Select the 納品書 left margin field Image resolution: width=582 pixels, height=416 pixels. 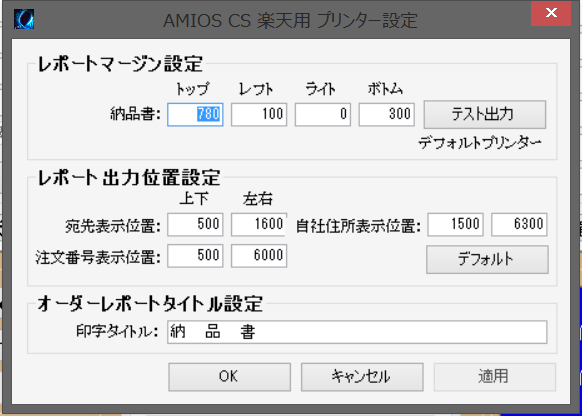259,114
